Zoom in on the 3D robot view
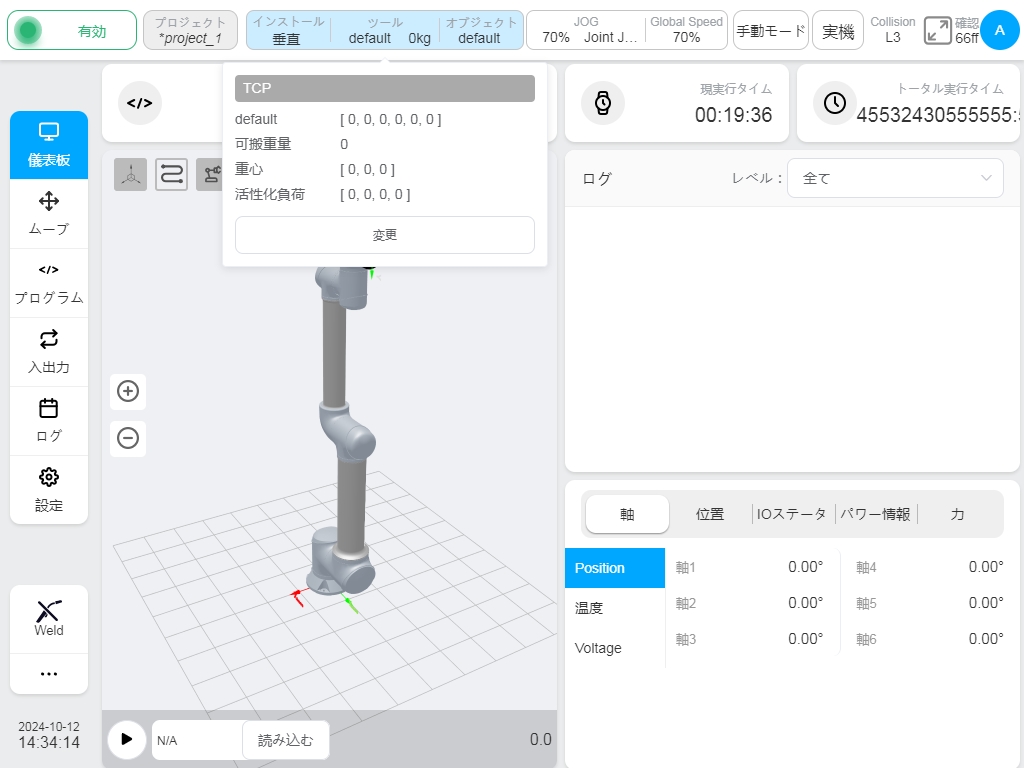 coord(128,391)
